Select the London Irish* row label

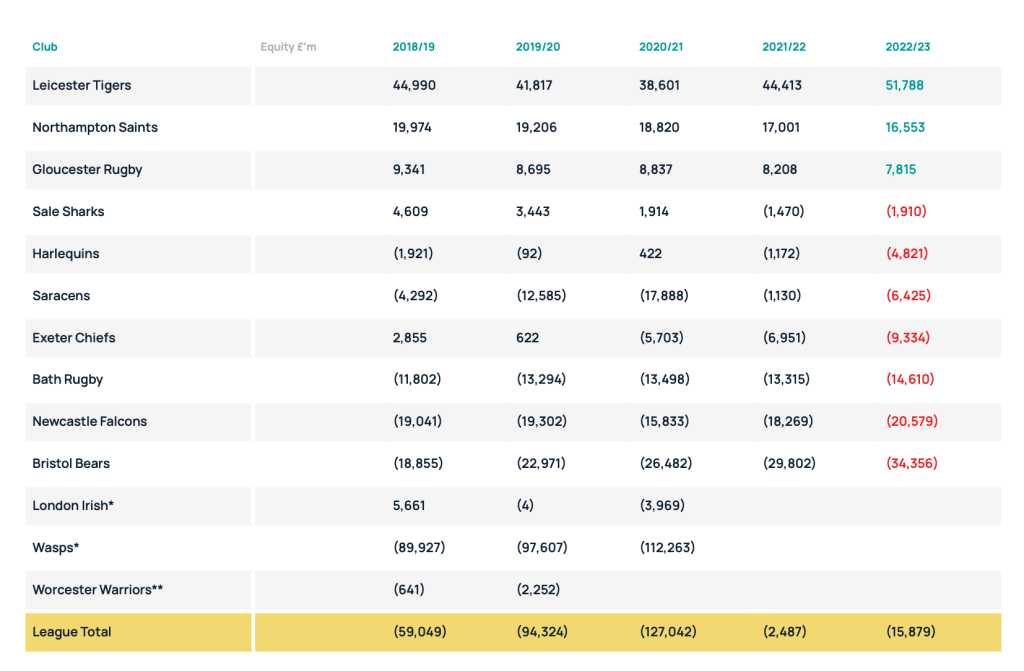point(73,506)
